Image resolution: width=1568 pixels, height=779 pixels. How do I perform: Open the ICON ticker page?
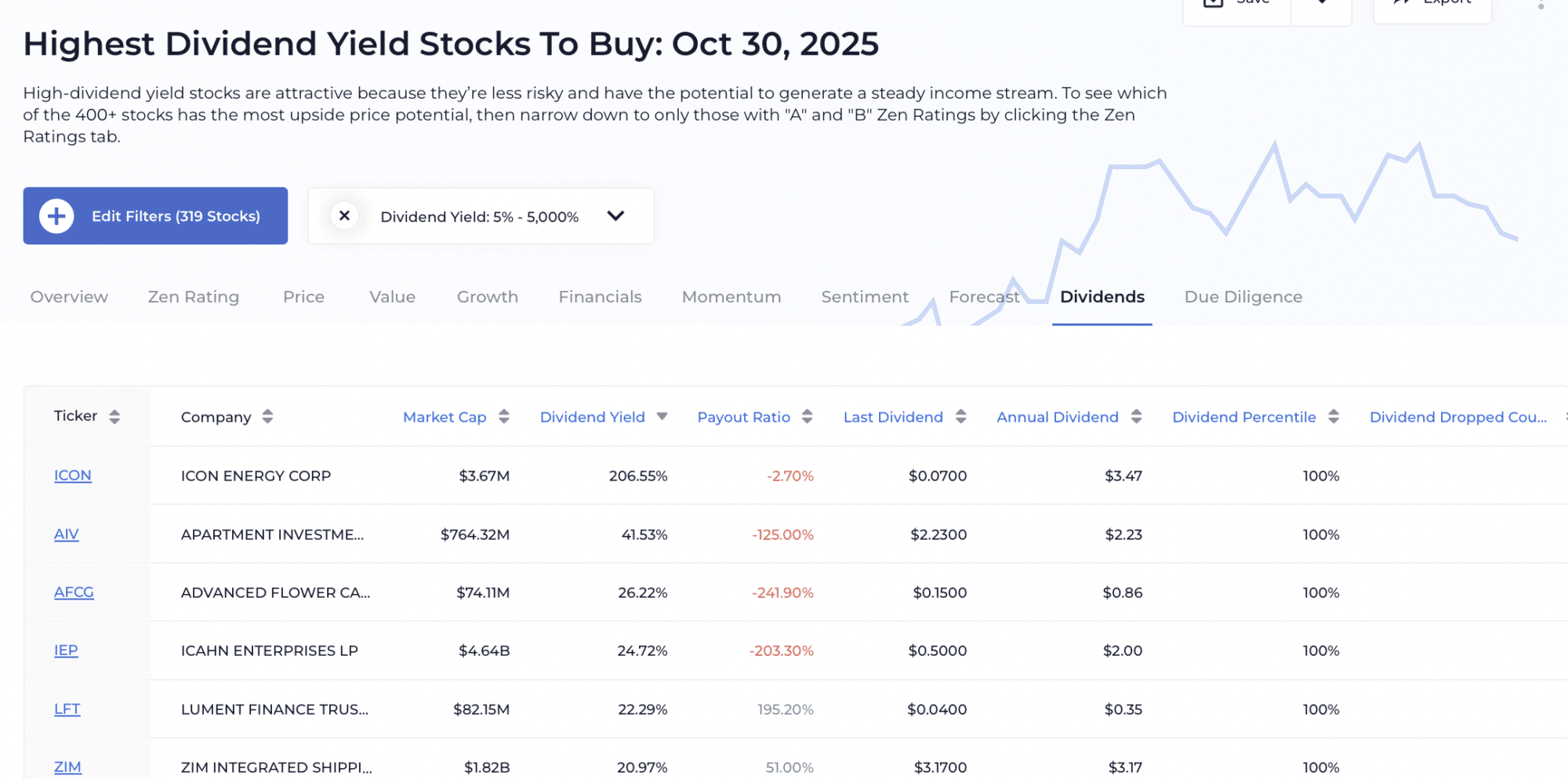click(72, 475)
